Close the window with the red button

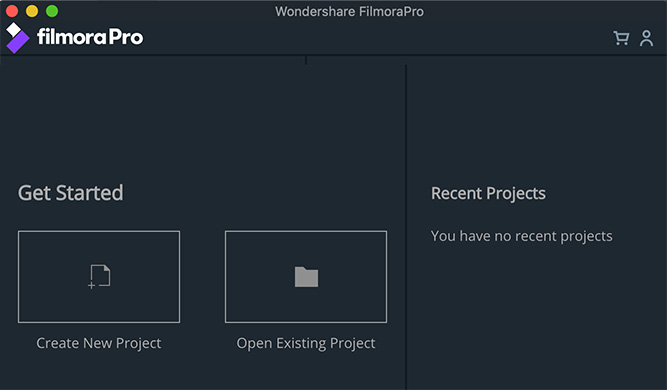pyautogui.click(x=12, y=11)
